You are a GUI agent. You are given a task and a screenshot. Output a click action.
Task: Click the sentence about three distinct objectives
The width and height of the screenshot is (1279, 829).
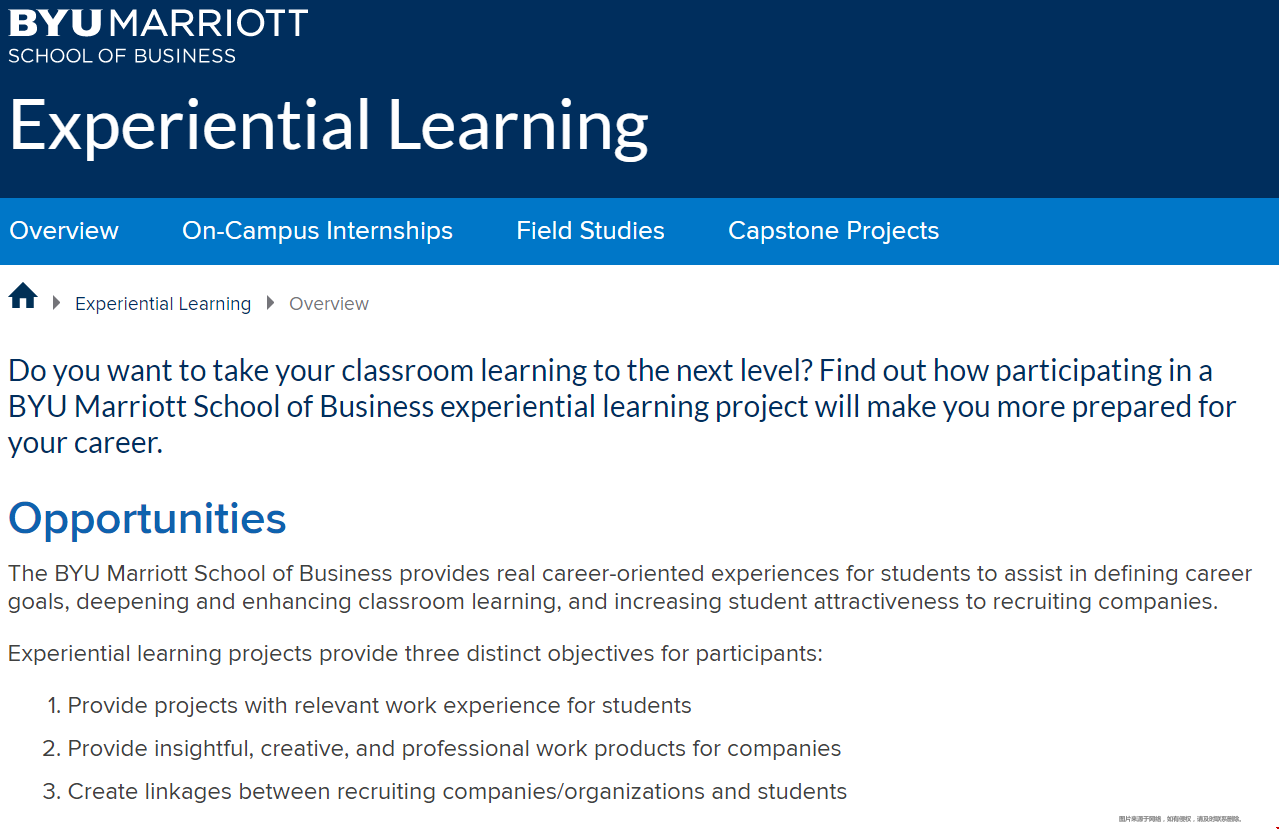point(415,654)
